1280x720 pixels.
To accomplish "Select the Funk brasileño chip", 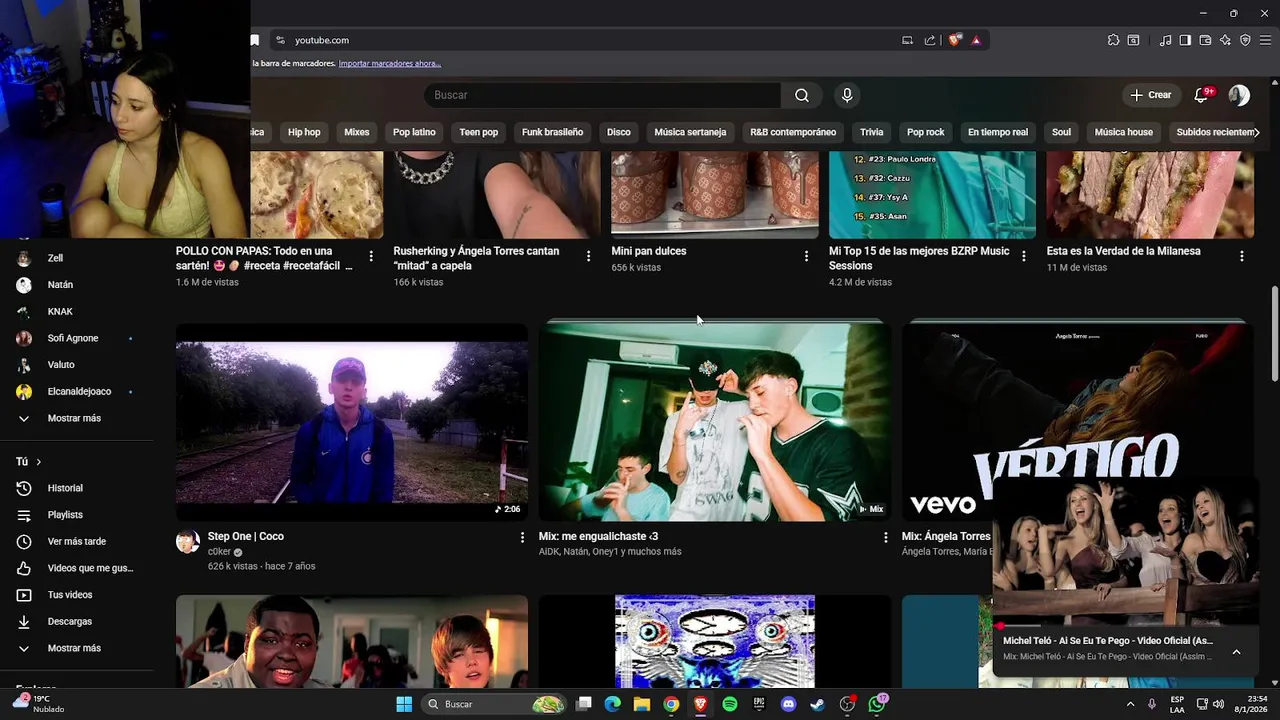I will point(552,132).
